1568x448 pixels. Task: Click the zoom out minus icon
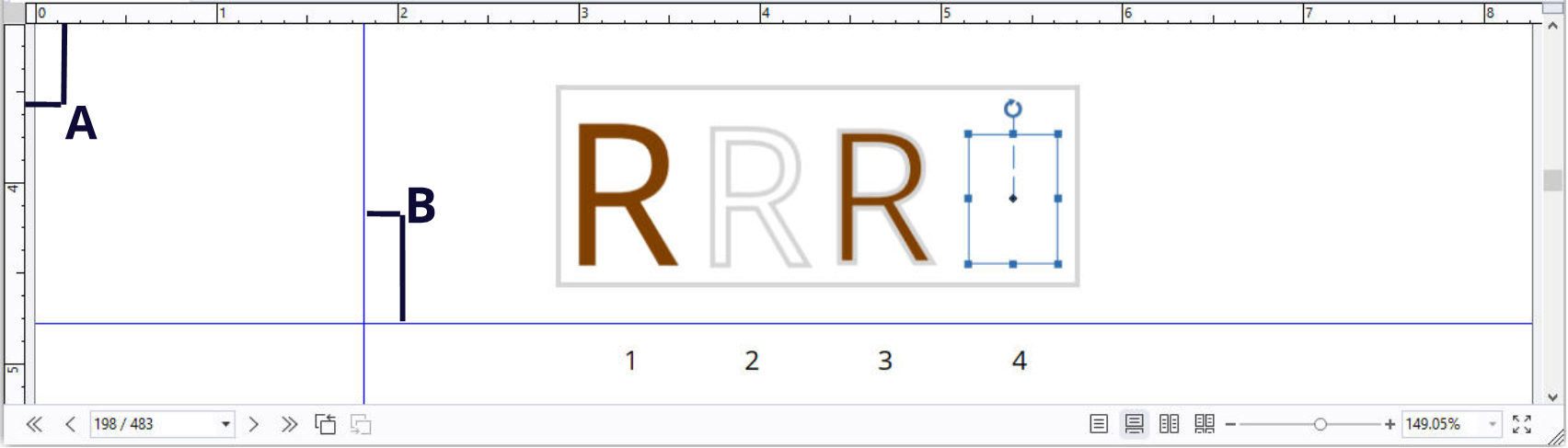[1230, 424]
